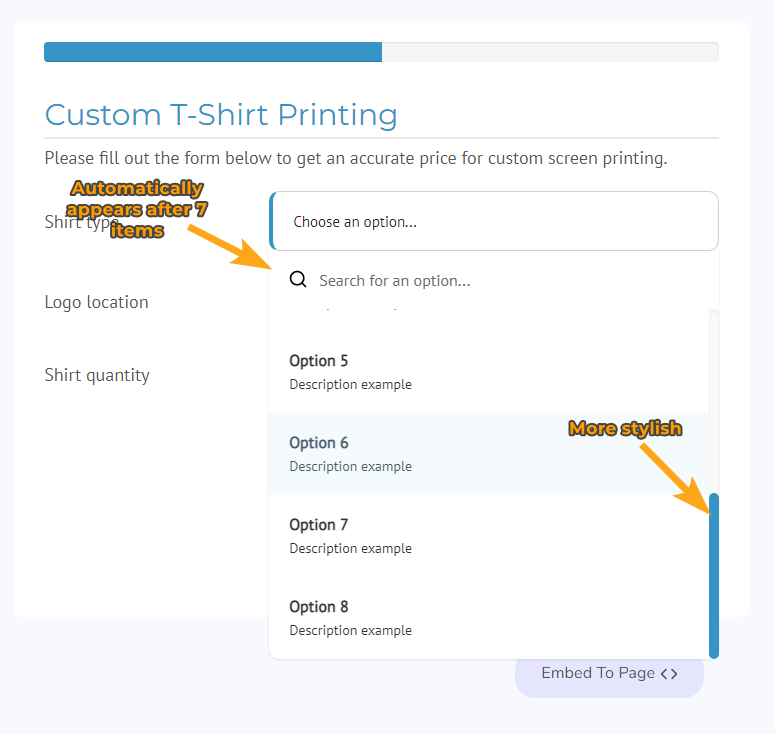Click the empty gray part of progress bar
The height and width of the screenshot is (734, 775).
pyautogui.click(x=550, y=52)
